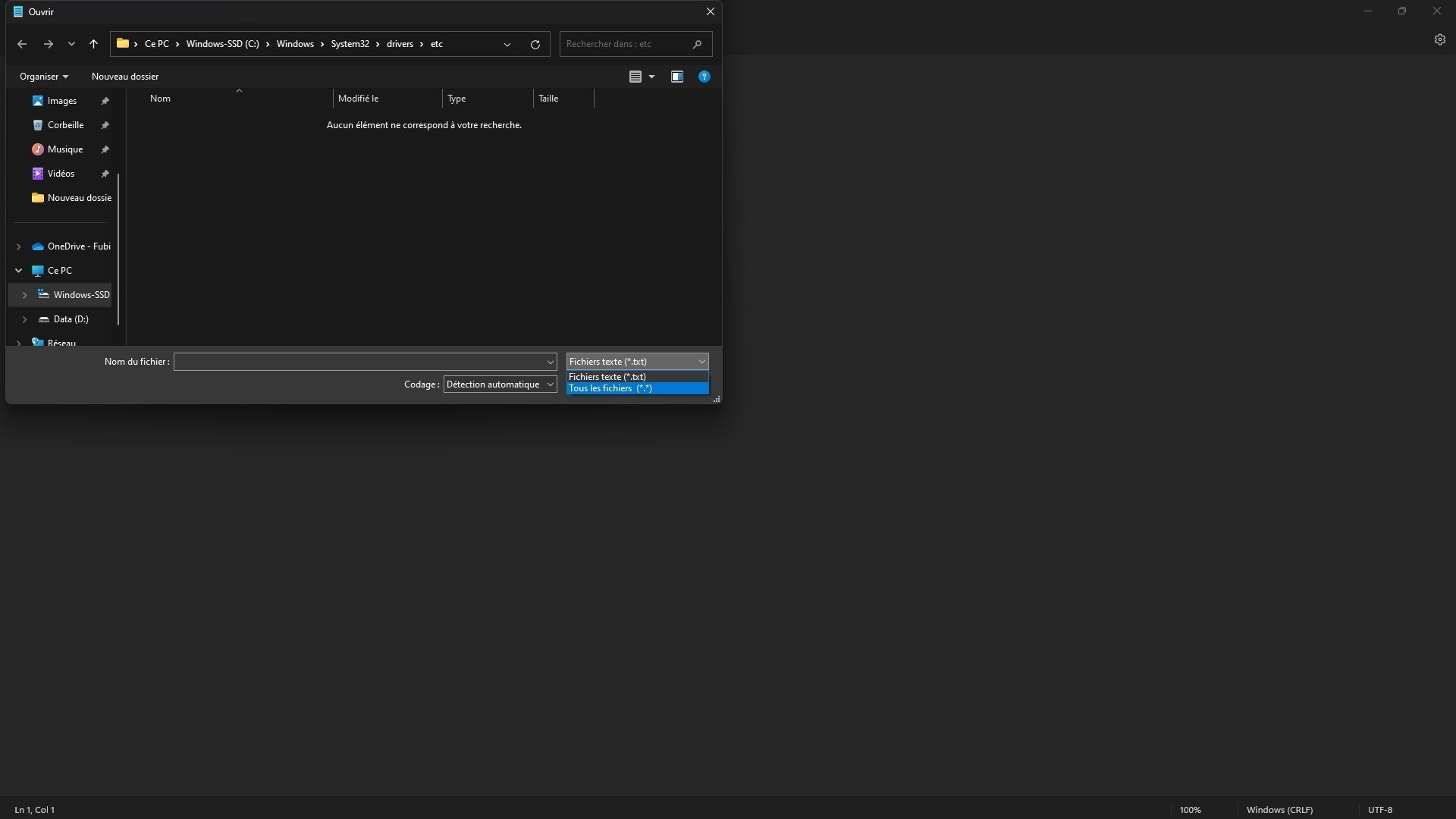Open the recent locations chevron
Image resolution: width=1456 pixels, height=819 pixels.
[x=71, y=44]
